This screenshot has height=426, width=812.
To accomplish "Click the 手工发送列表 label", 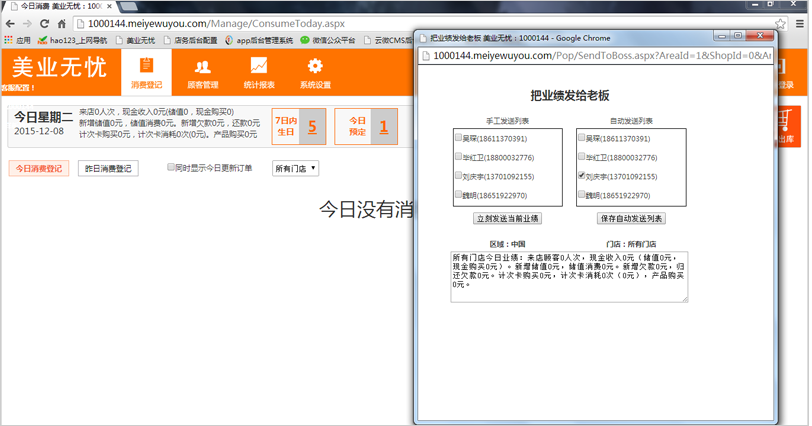I will pos(508,121).
